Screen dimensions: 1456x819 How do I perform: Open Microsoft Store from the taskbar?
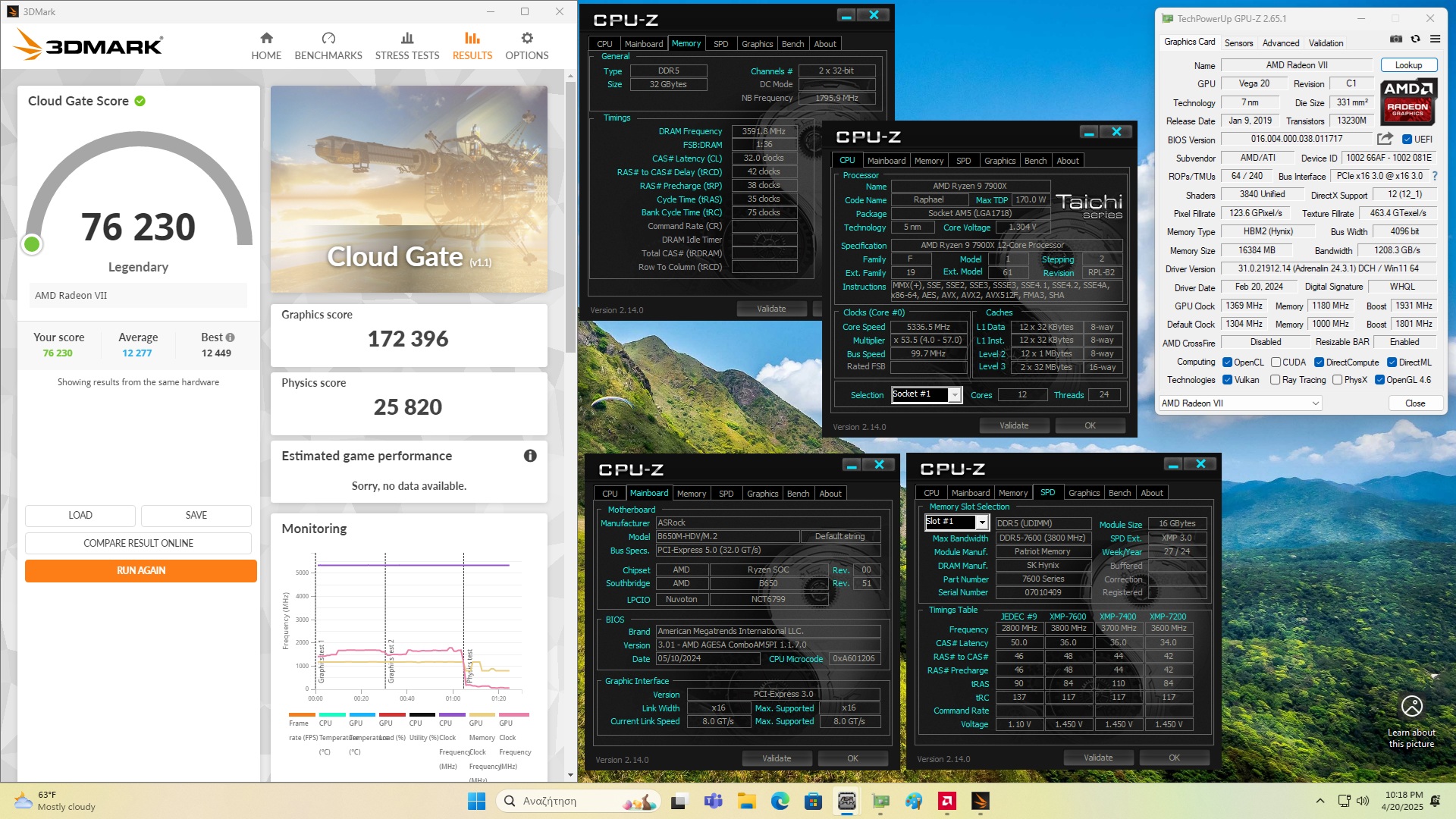click(x=814, y=801)
